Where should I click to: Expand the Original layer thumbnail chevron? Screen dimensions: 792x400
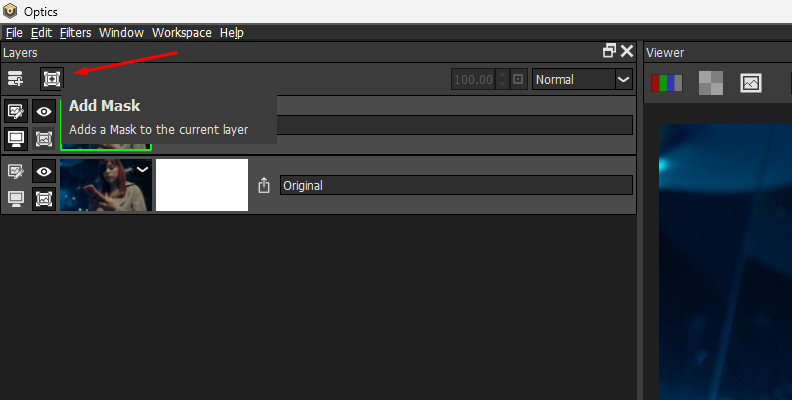point(142,170)
